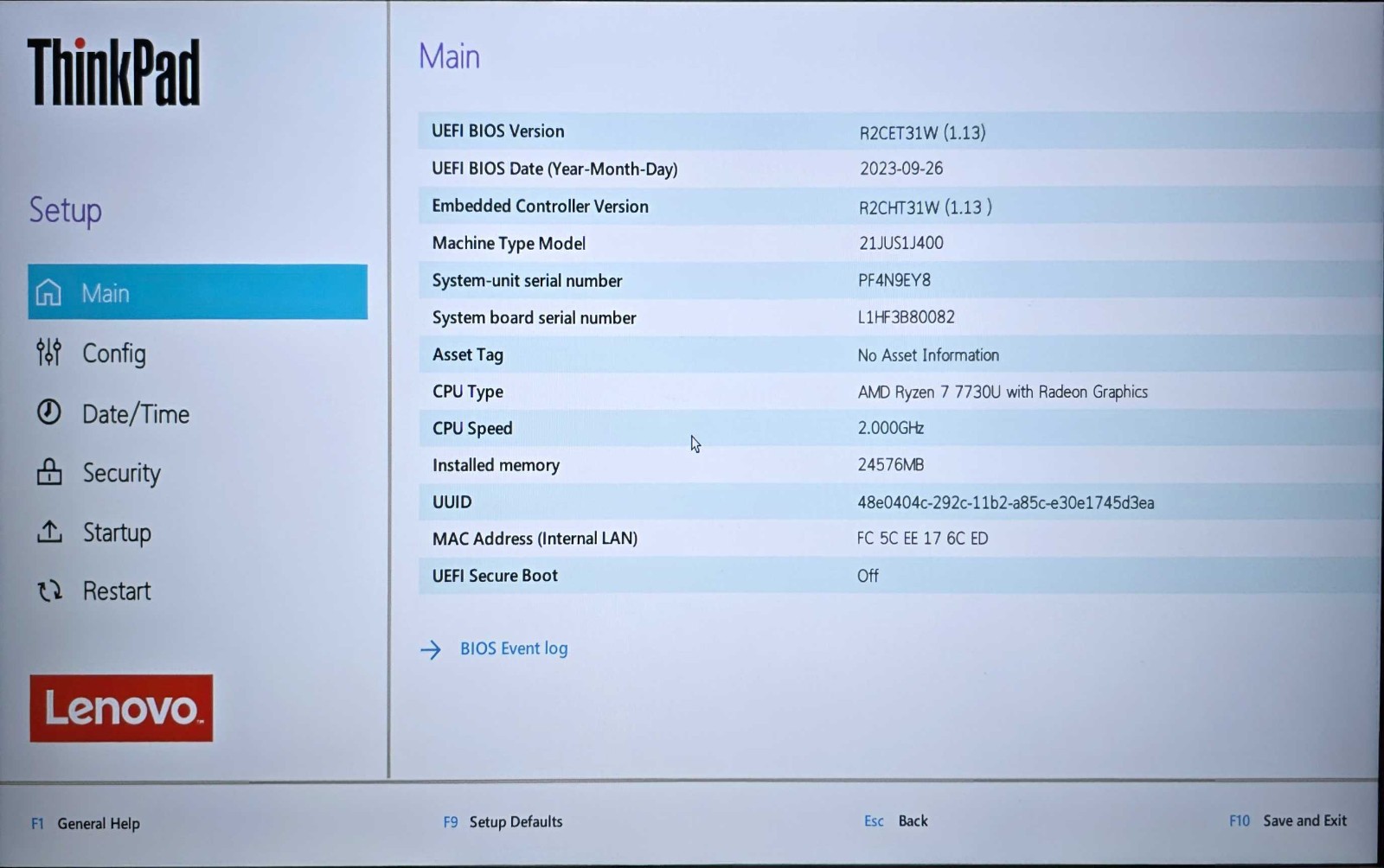Select the UEFI BIOS Version label
The width and height of the screenshot is (1384, 868).
click(498, 131)
